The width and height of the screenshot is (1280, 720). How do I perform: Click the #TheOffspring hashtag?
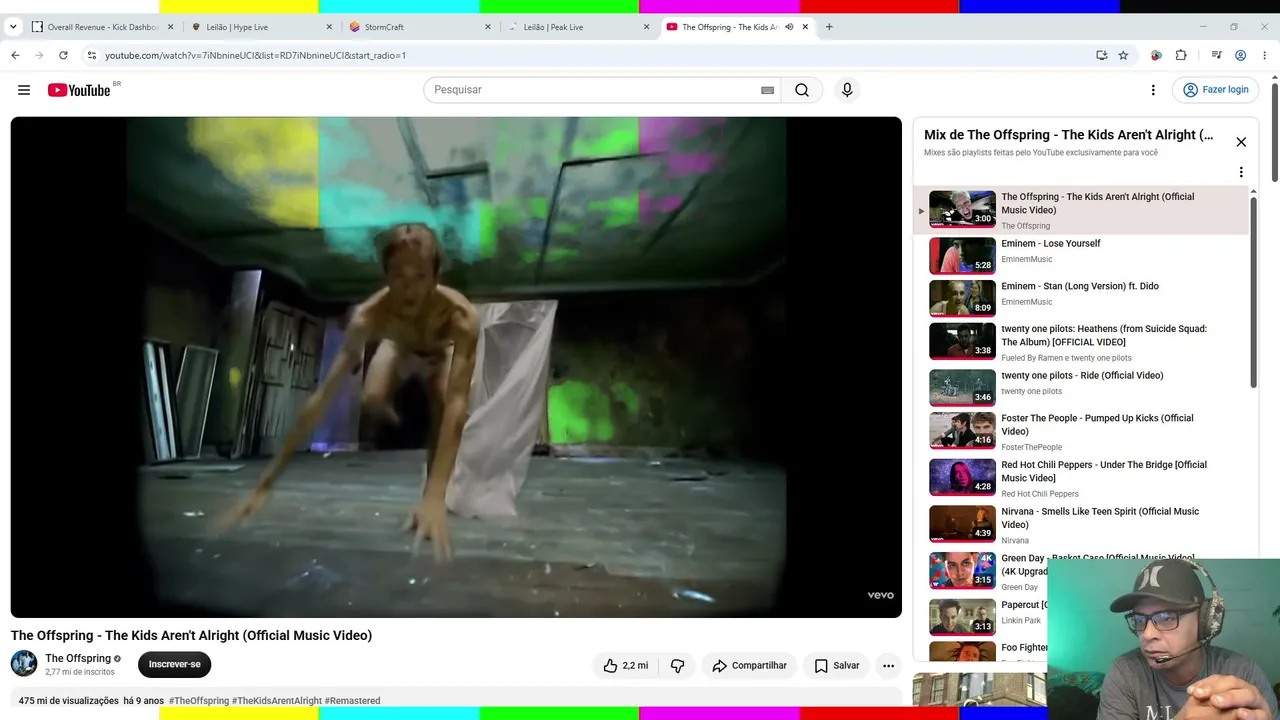tap(199, 701)
